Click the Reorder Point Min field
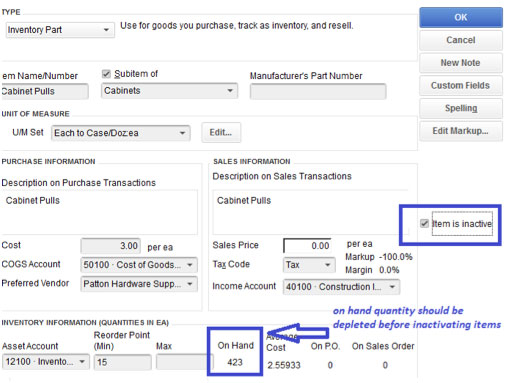 tap(123, 362)
